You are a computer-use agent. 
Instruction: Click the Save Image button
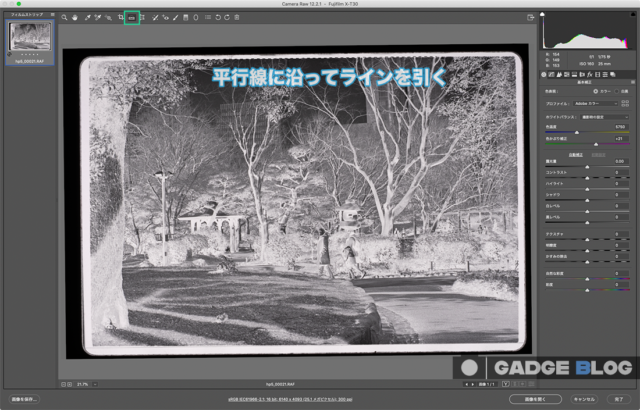pyautogui.click(x=24, y=399)
